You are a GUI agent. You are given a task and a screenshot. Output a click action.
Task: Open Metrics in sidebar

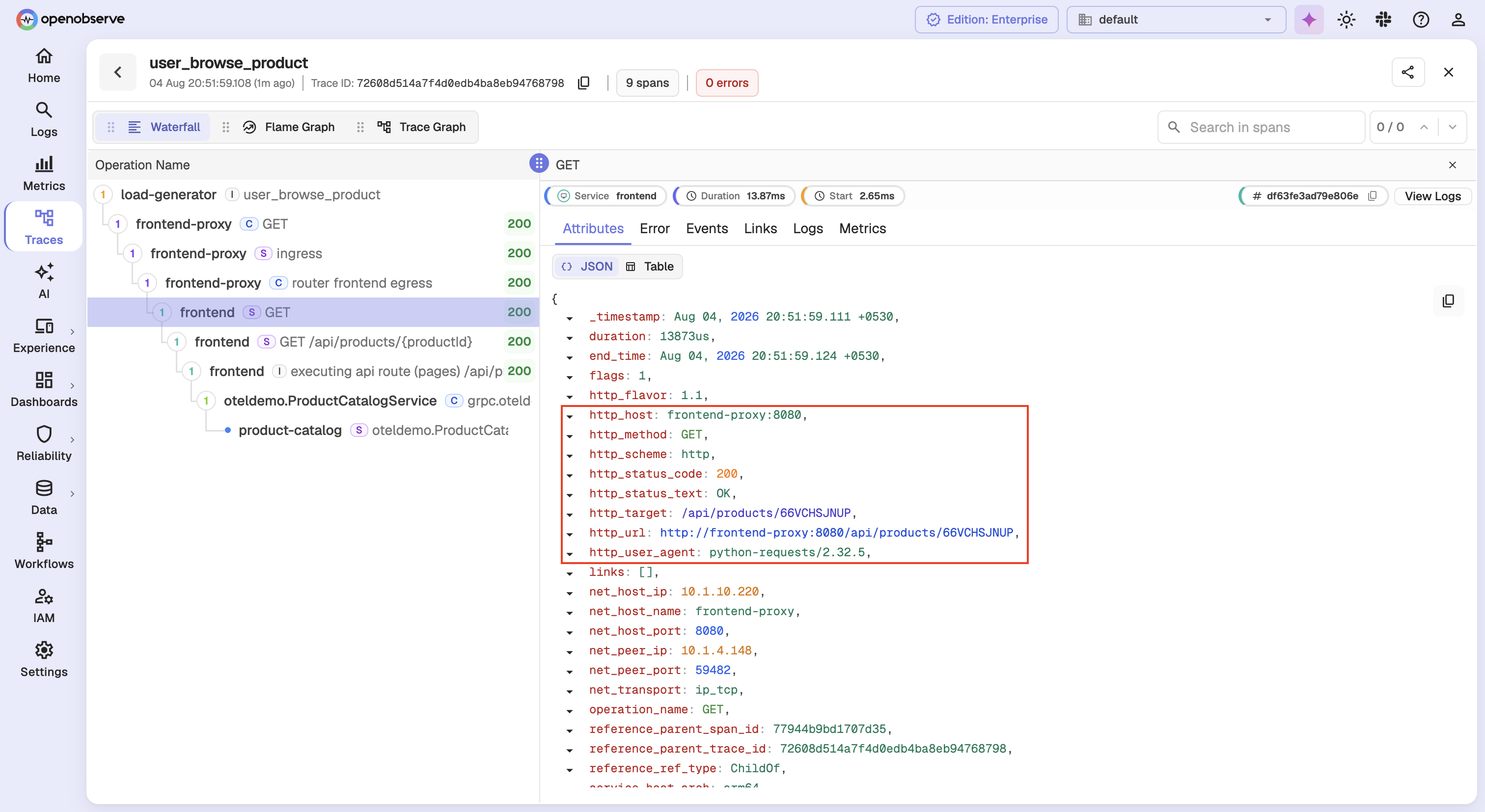click(x=44, y=174)
